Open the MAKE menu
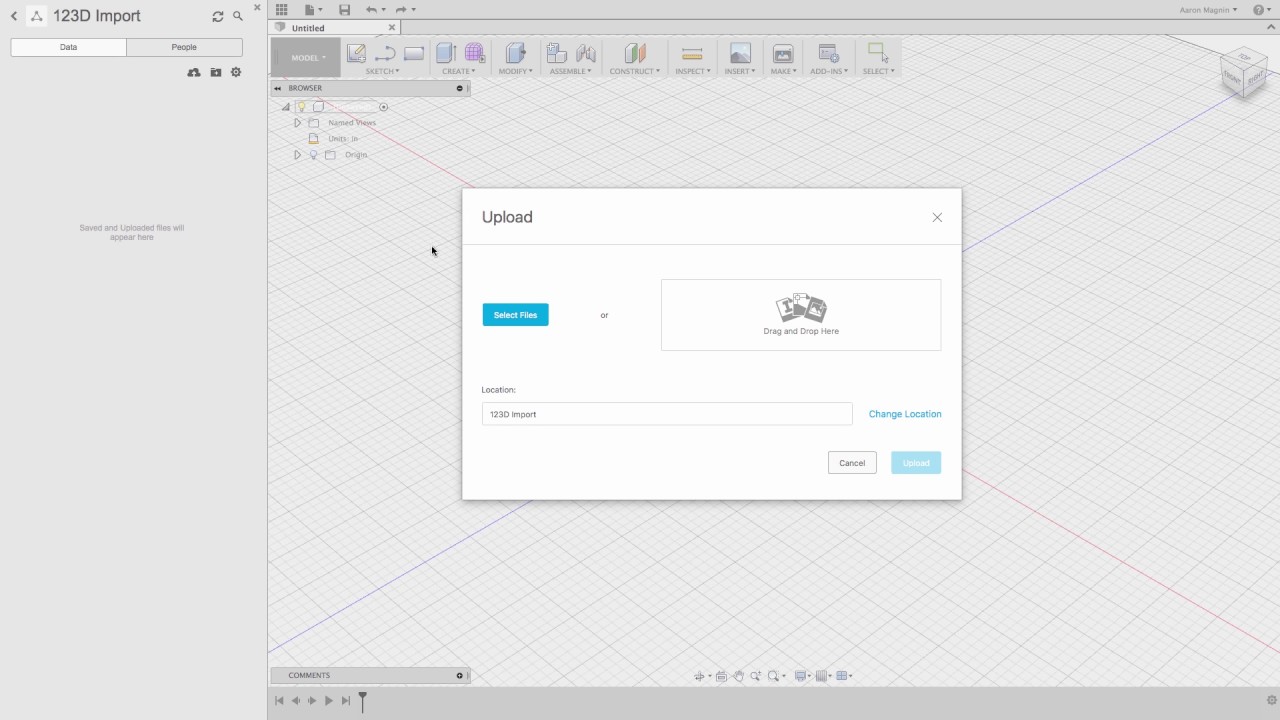 pyautogui.click(x=783, y=71)
